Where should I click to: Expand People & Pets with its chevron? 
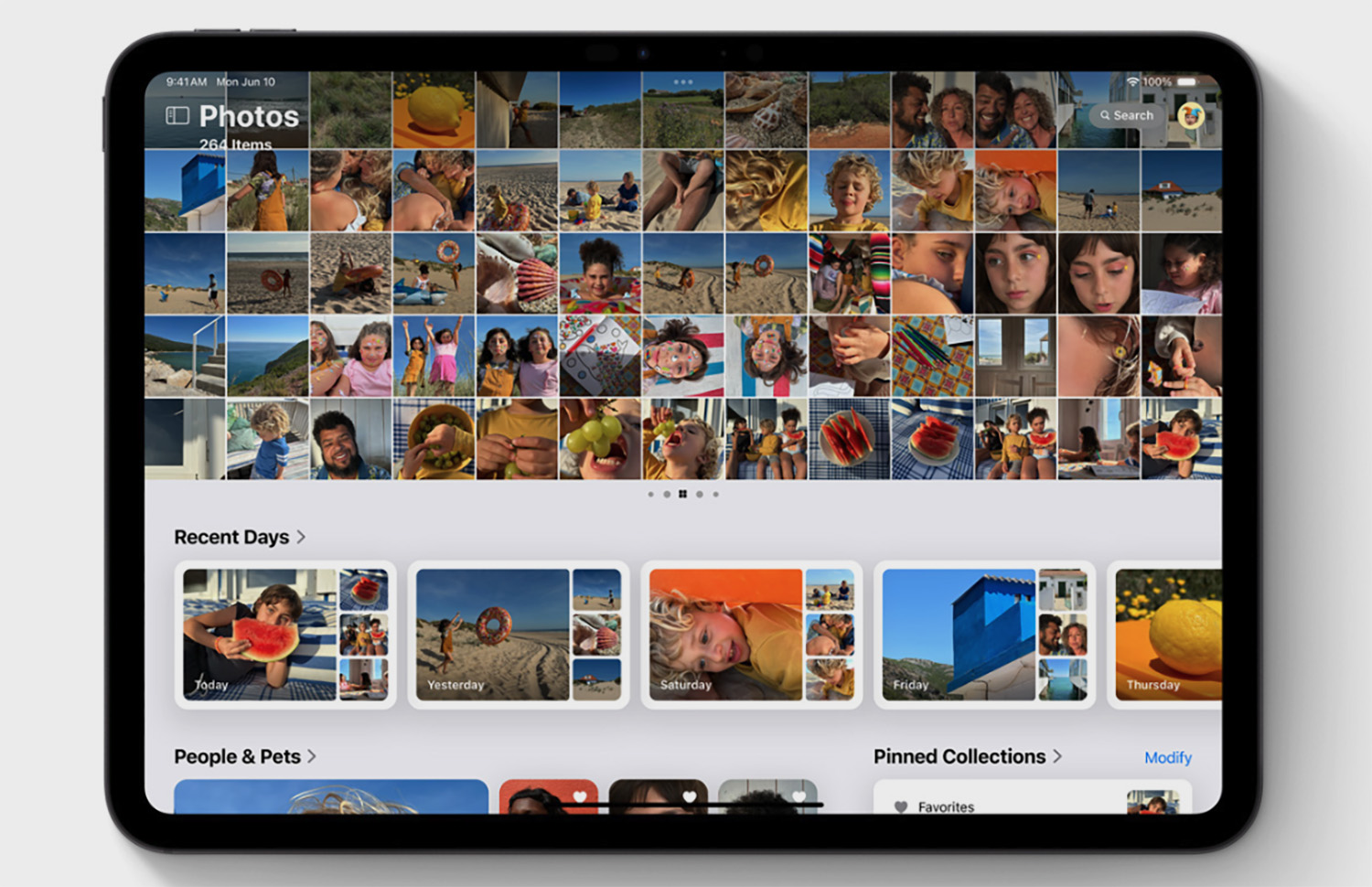point(312,756)
